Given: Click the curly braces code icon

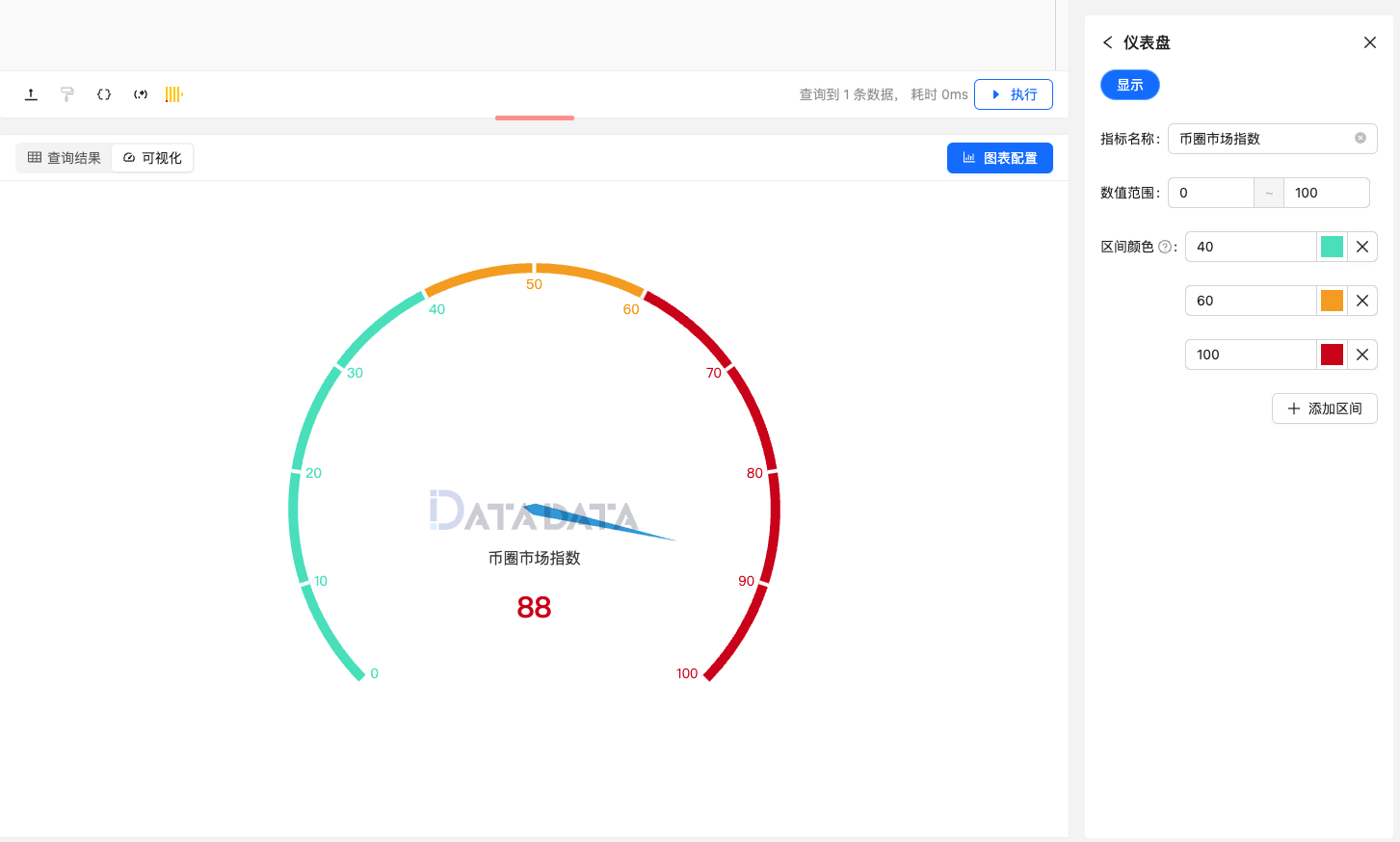Looking at the screenshot, I should coord(103,93).
